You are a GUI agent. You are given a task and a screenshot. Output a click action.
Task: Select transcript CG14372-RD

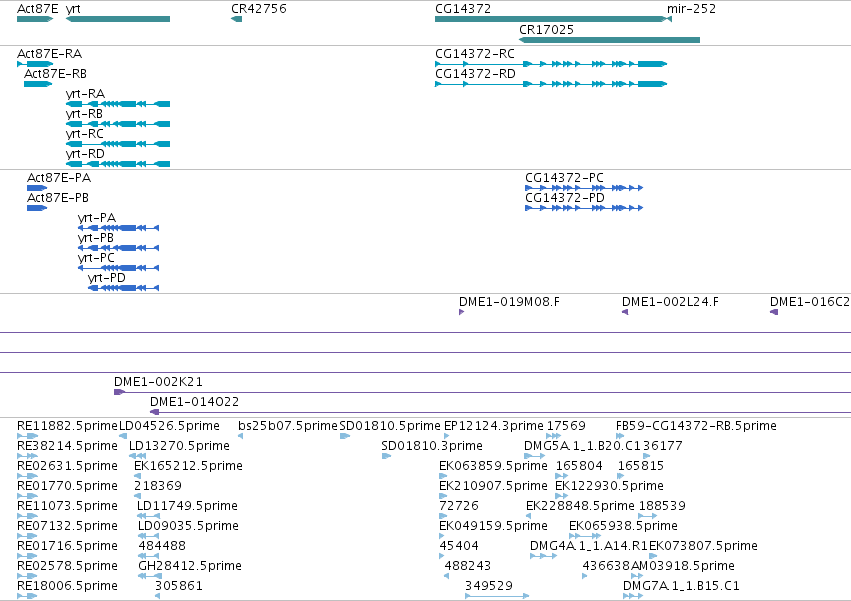[551, 84]
